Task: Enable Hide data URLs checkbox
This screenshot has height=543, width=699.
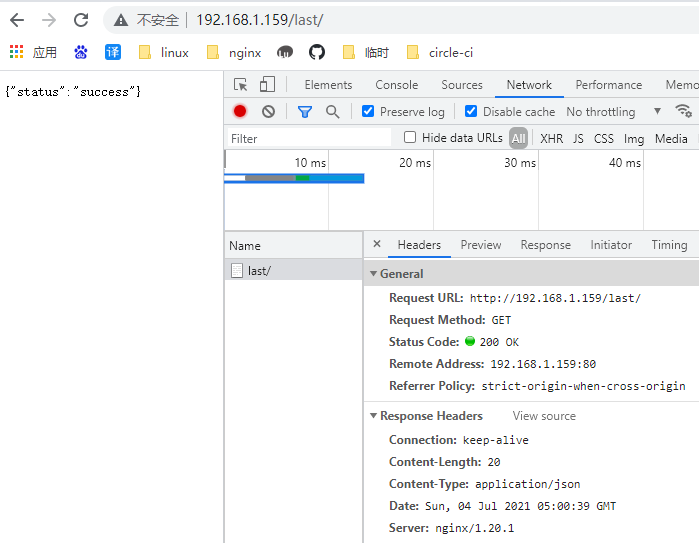Action: point(410,138)
